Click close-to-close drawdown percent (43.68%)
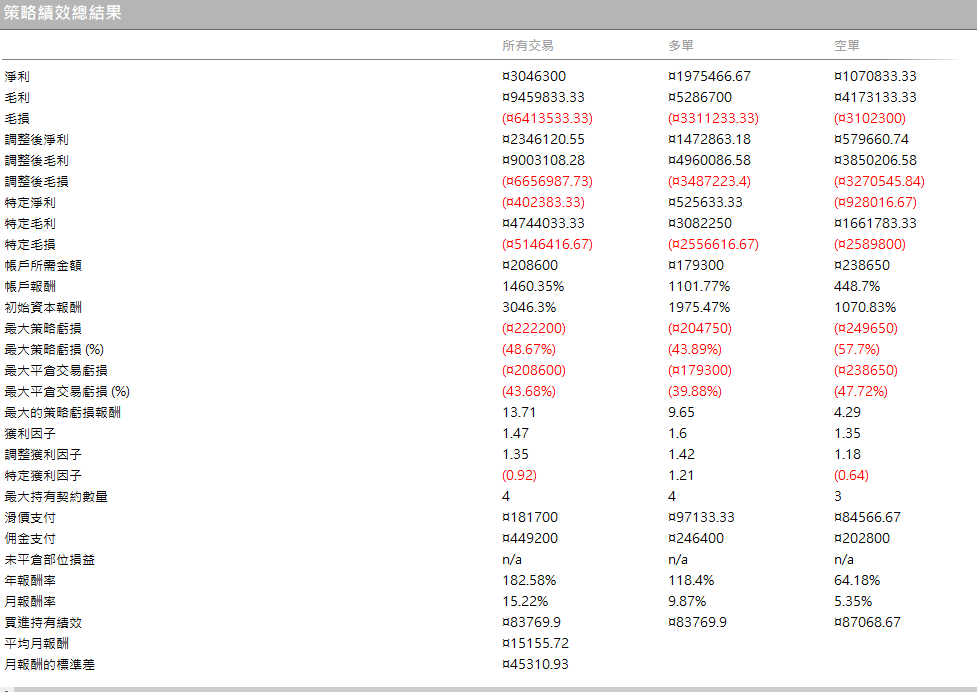This screenshot has height=692, width=977. pos(529,392)
